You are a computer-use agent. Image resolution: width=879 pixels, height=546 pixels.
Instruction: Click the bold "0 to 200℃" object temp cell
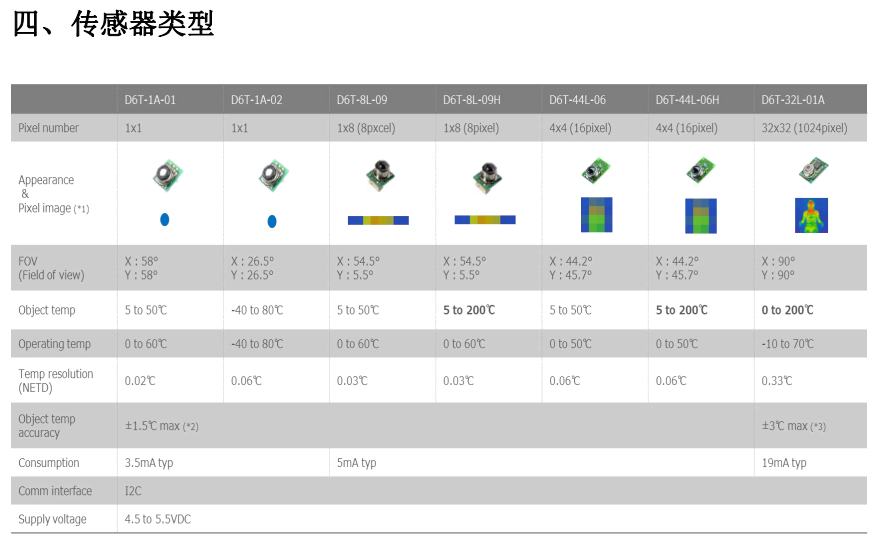[787, 310]
